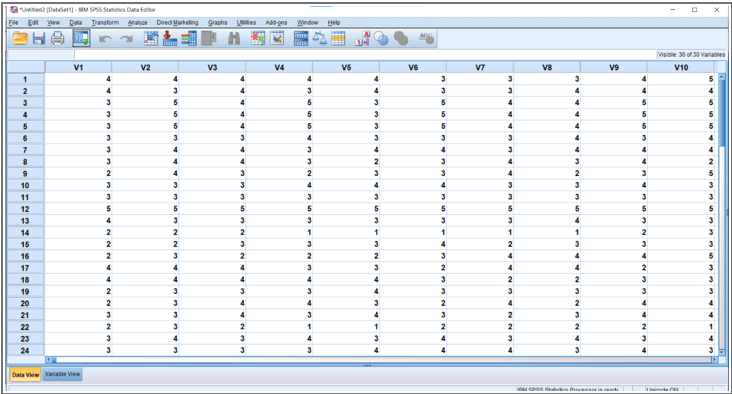This screenshot has width=732, height=394.
Task: Click Show All Variables icon
Action: 401,38
